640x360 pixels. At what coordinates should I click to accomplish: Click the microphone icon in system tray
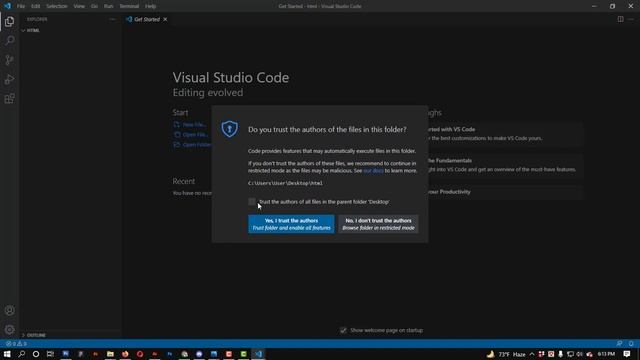pos(560,354)
